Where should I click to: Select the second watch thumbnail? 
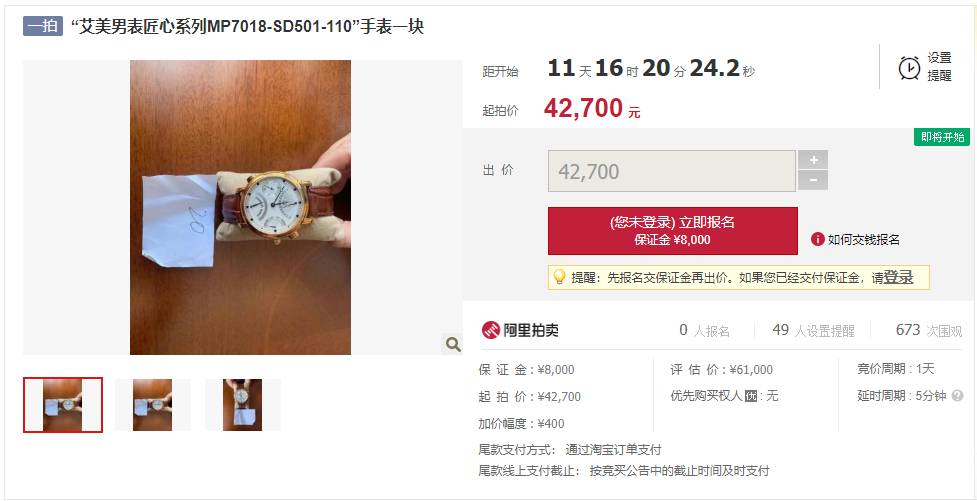tap(153, 405)
